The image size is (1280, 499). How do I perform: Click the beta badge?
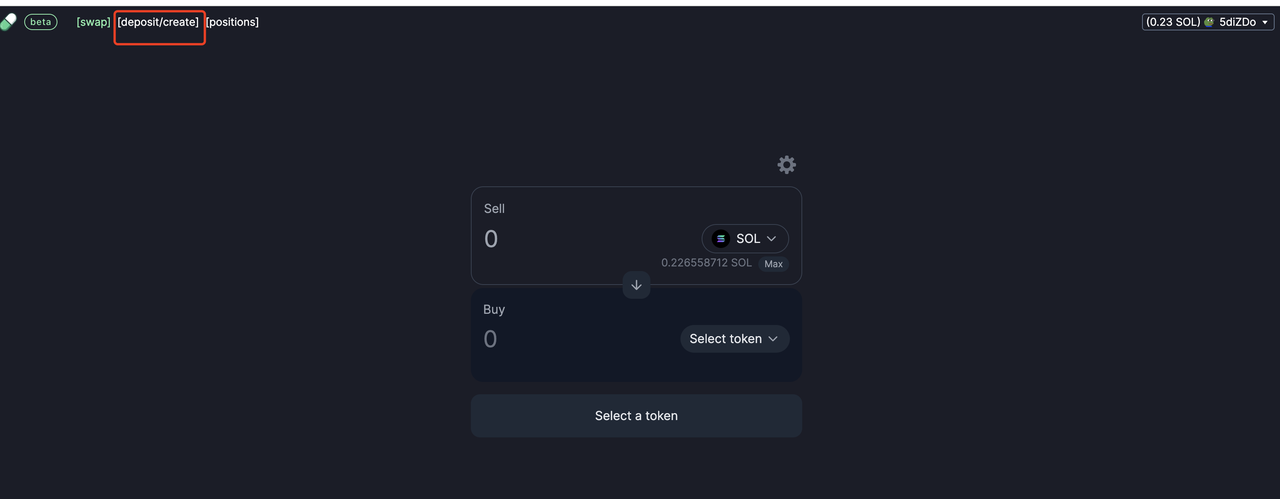click(x=41, y=22)
